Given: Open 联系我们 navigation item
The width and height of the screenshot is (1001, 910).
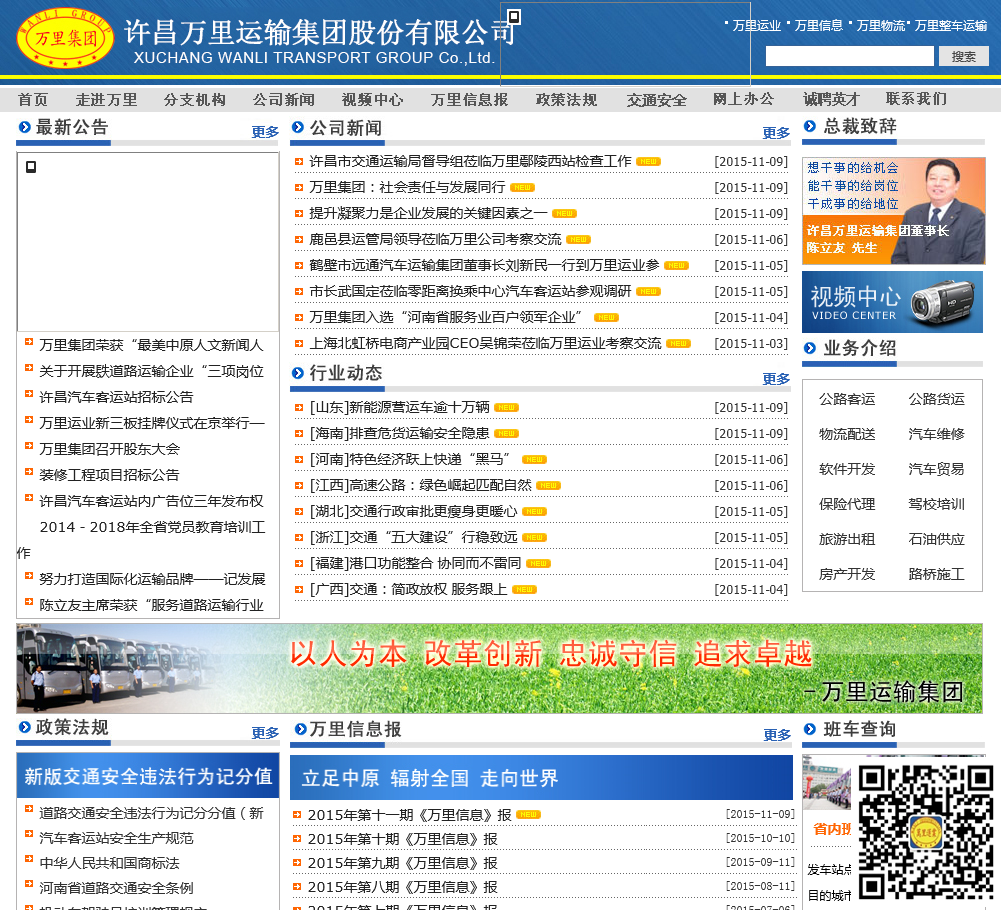Looking at the screenshot, I should [916, 99].
